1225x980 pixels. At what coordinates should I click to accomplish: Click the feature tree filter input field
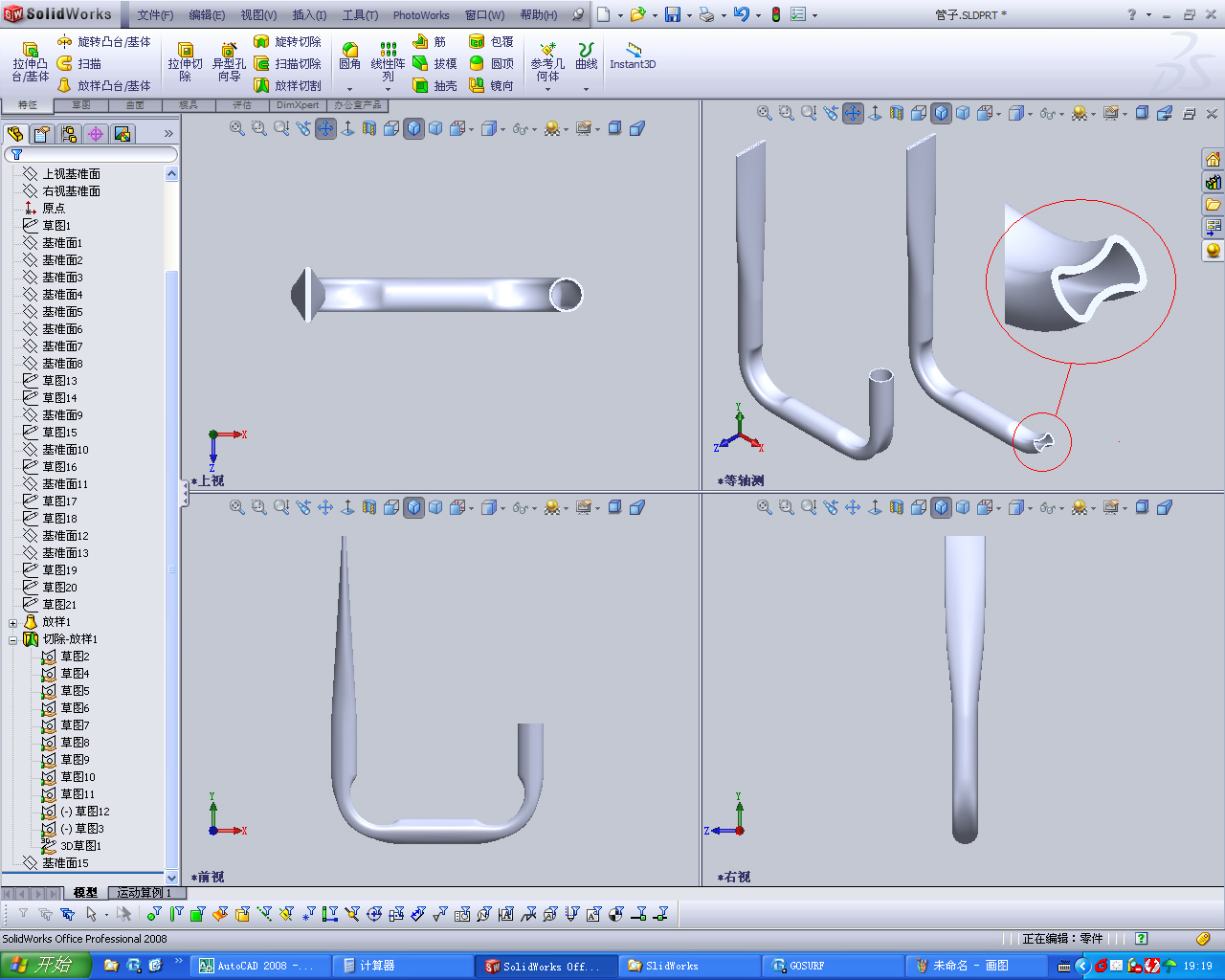point(92,154)
